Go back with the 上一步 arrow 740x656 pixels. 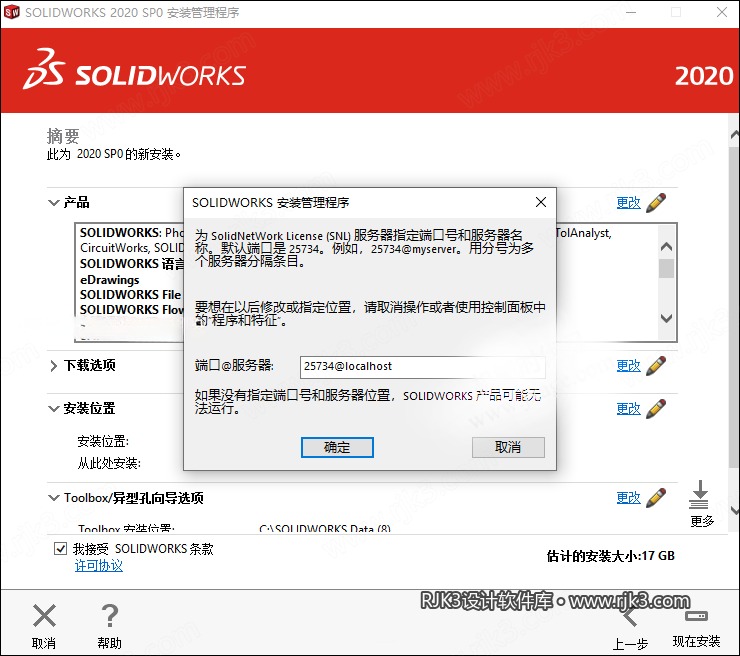click(630, 616)
